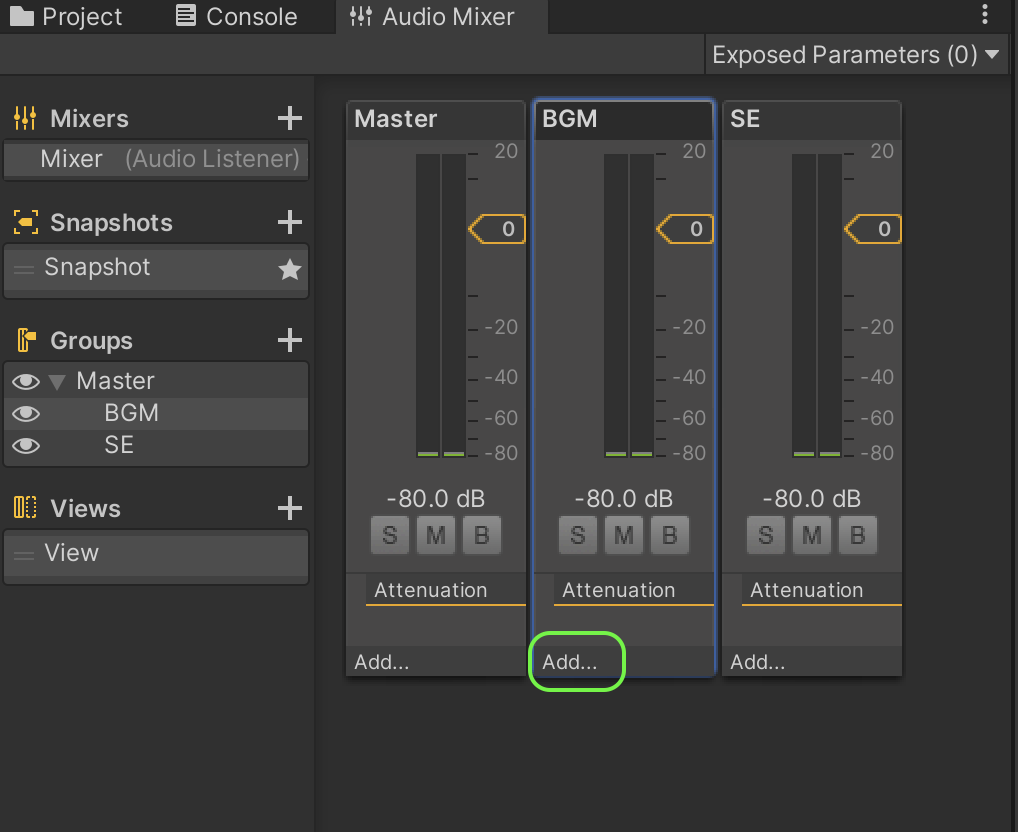
Task: Switch to the Project tab
Action: 66,16
